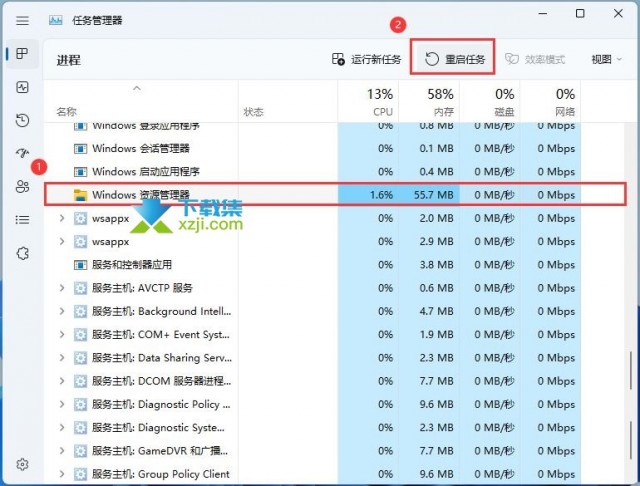Expand 服务主机: AVCTP 服务
The width and height of the screenshot is (640, 486).
(62, 288)
